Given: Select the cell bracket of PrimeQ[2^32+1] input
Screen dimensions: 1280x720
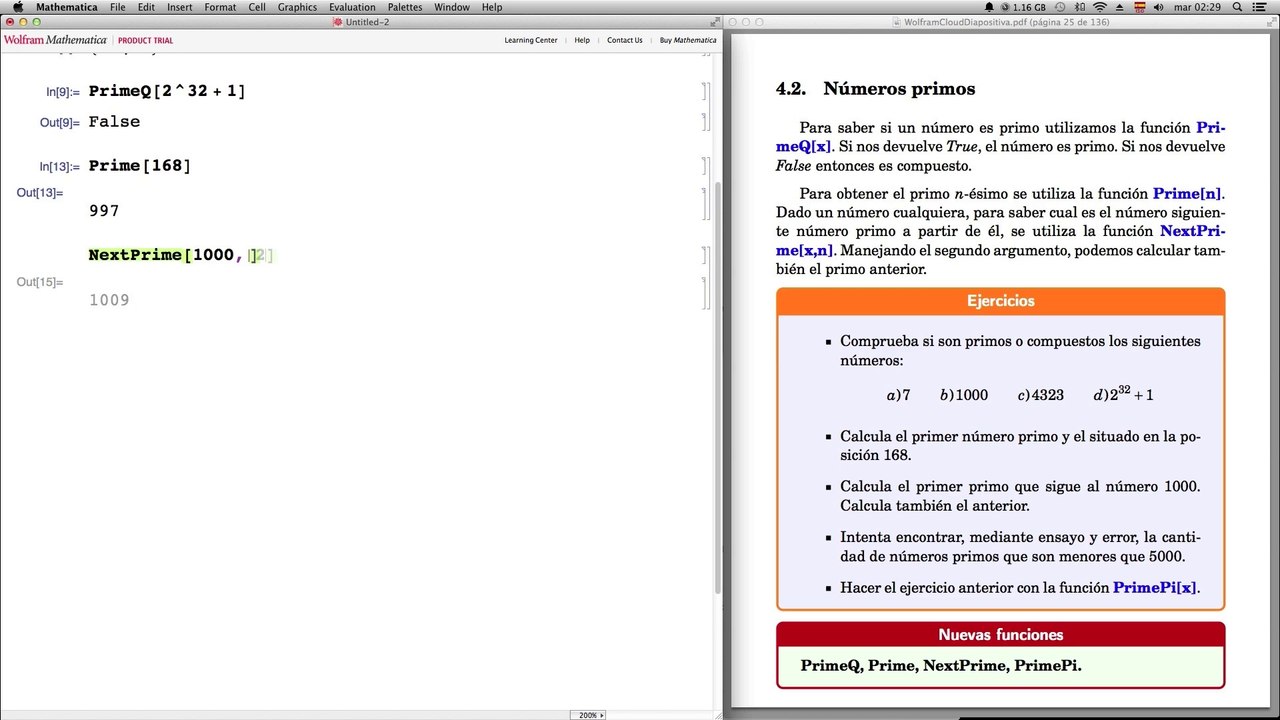Looking at the screenshot, I should point(704,91).
